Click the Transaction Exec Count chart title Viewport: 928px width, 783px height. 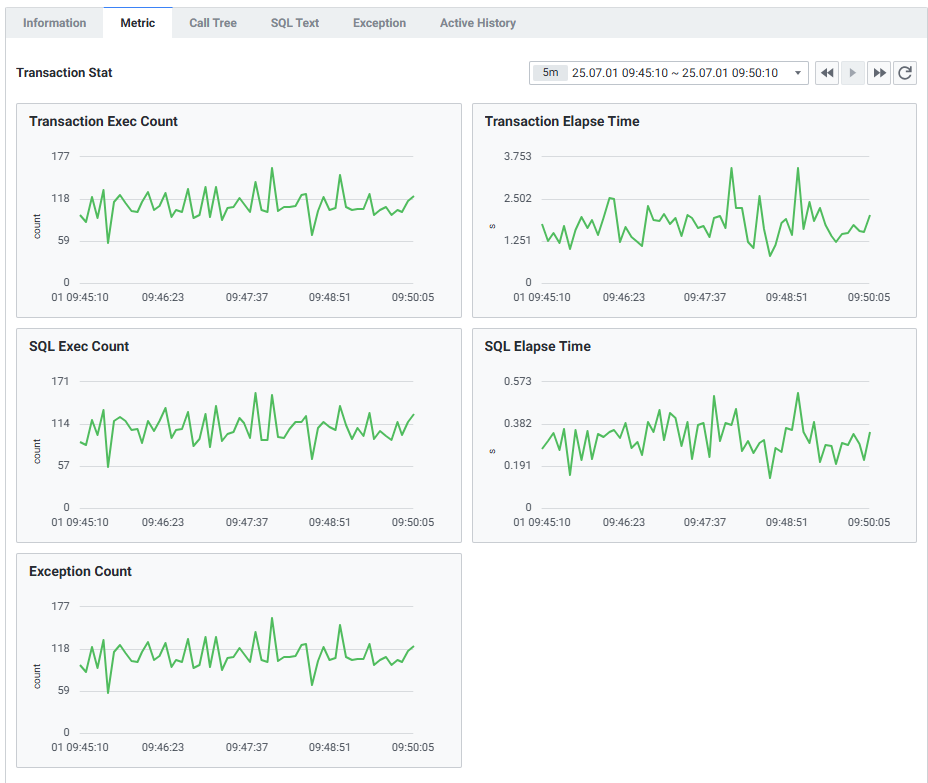coord(103,121)
